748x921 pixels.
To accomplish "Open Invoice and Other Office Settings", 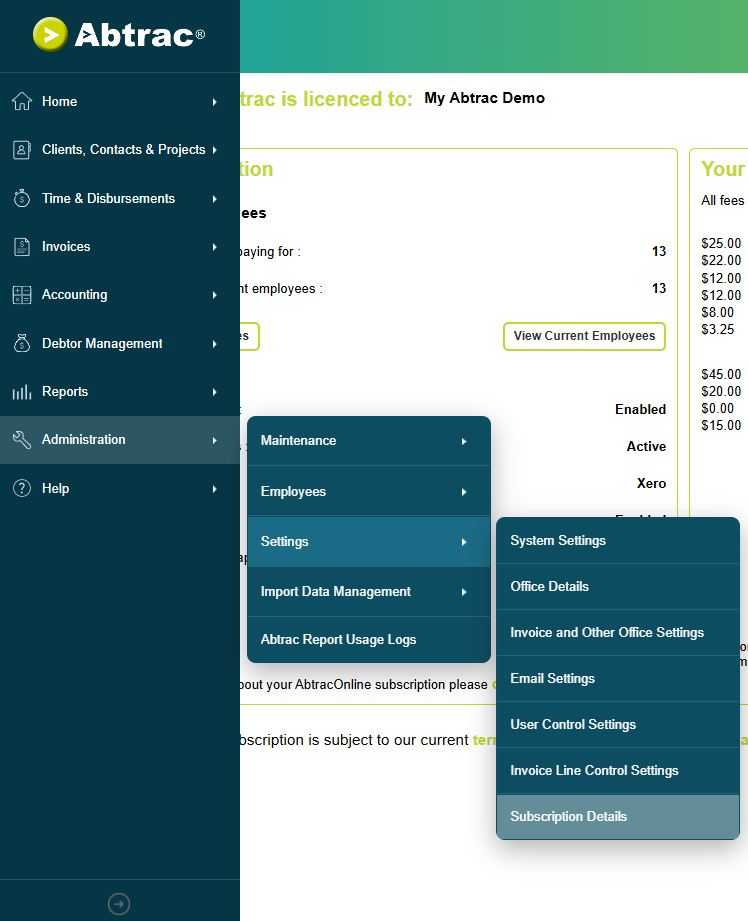I will click(x=618, y=633).
